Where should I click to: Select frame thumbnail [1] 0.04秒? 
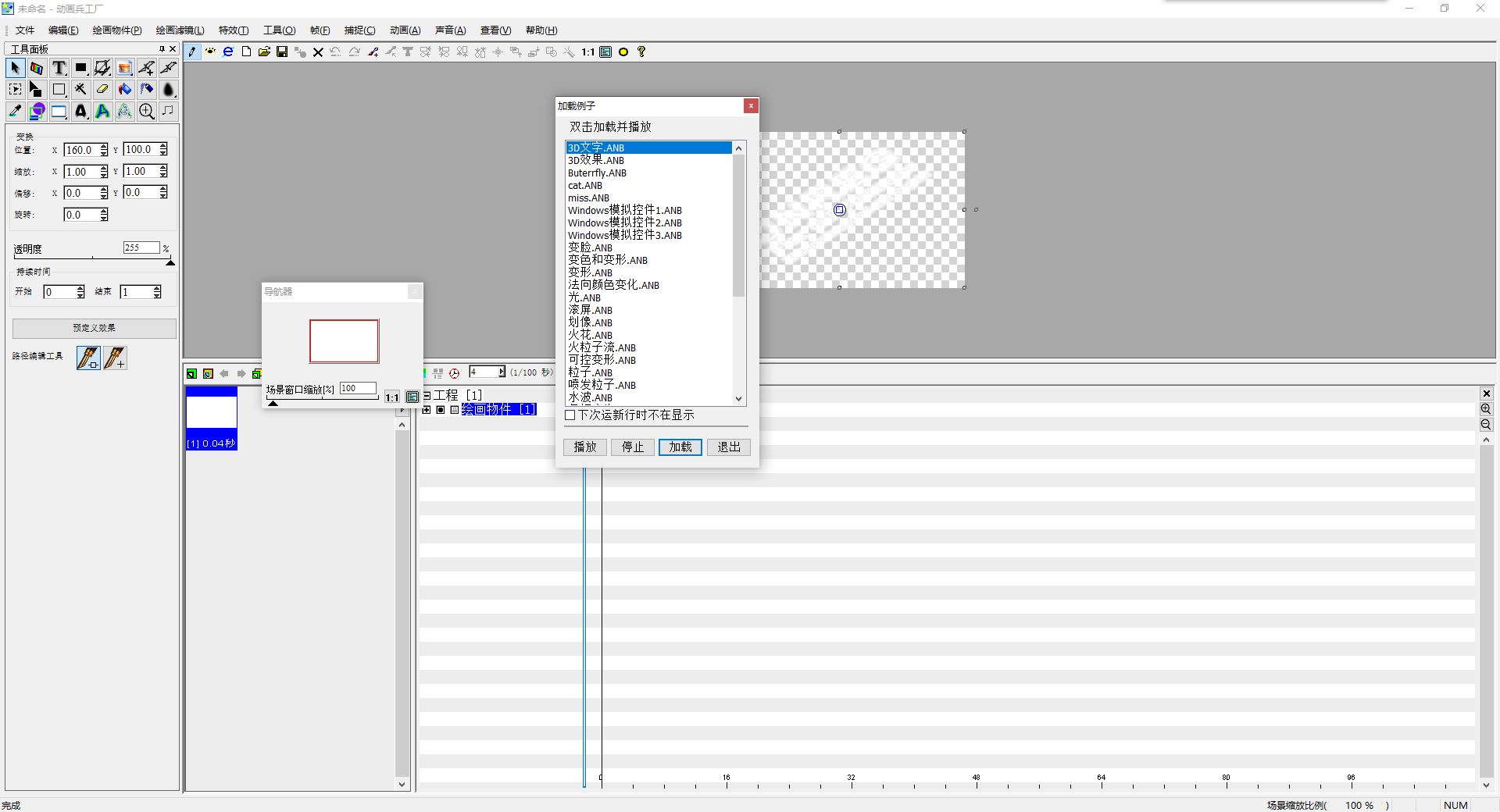tap(212, 418)
